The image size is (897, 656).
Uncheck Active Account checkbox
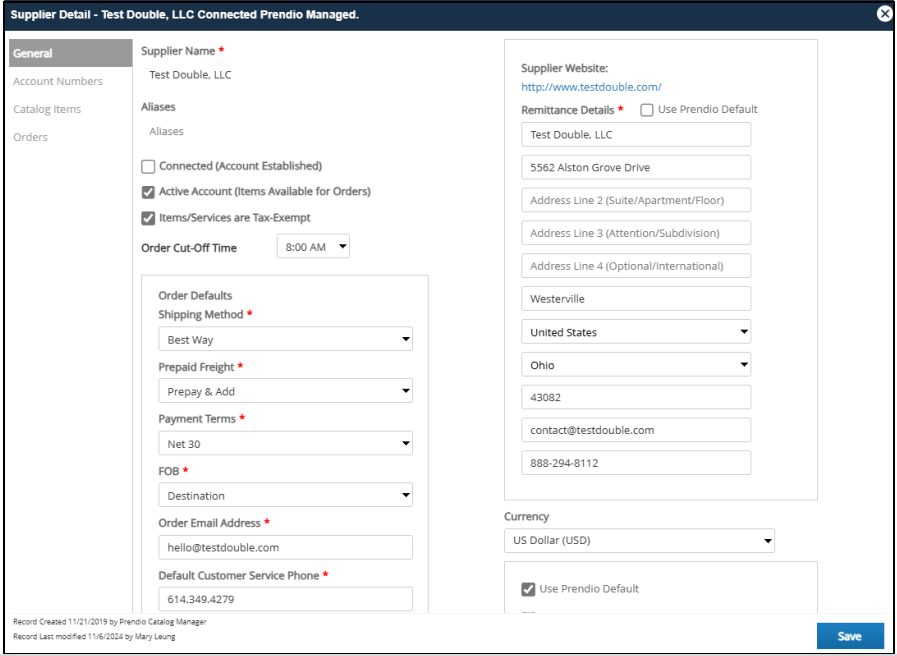148,192
